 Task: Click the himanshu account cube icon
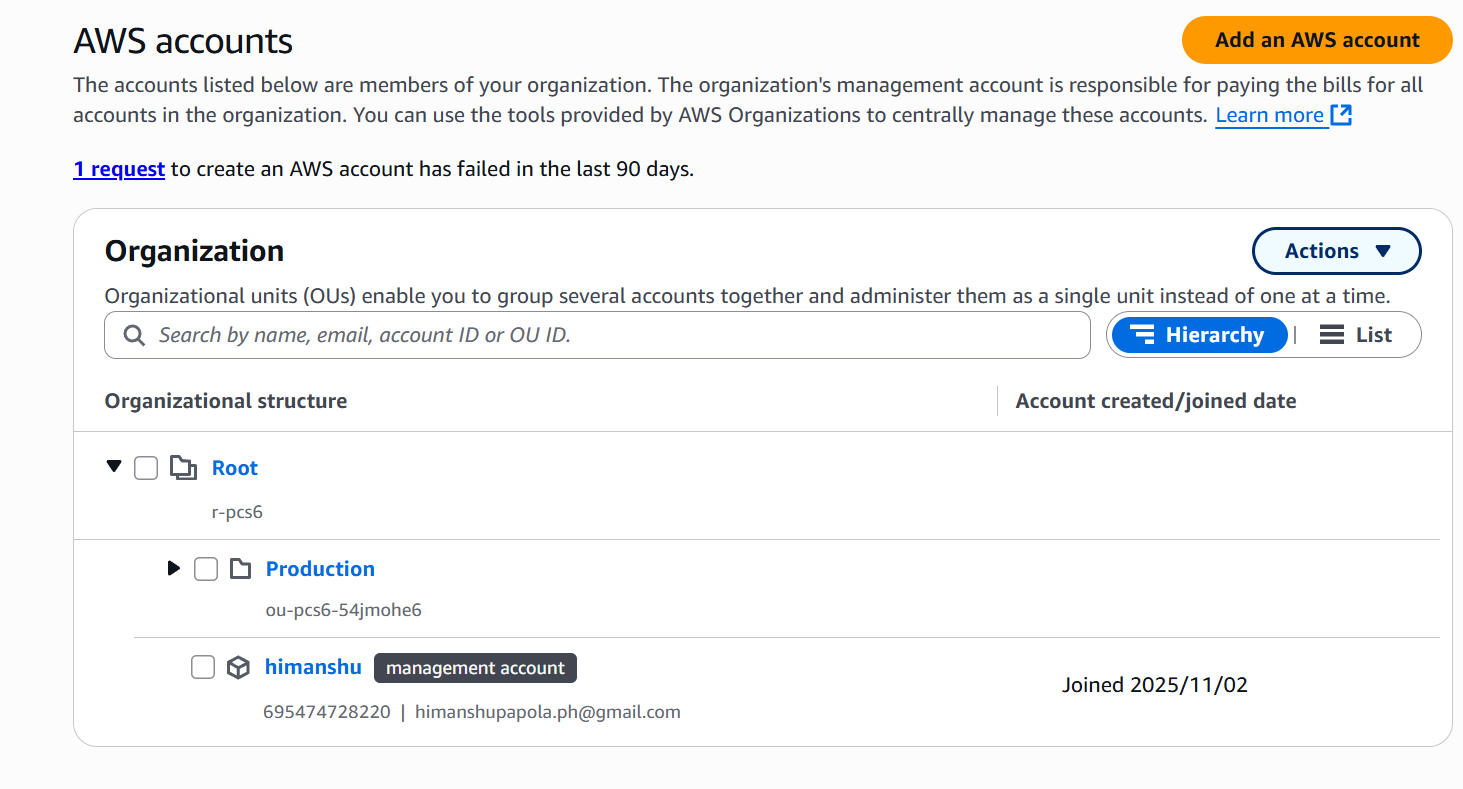[x=238, y=667]
